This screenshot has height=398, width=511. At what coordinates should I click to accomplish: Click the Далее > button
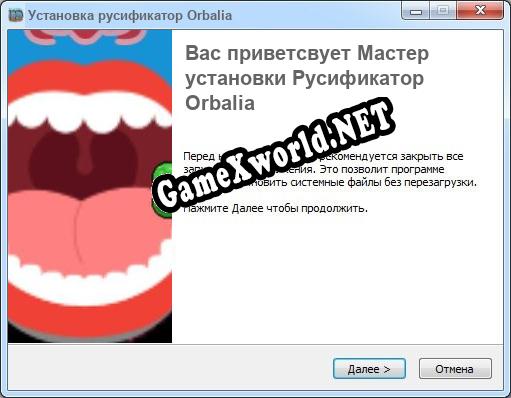coord(369,368)
